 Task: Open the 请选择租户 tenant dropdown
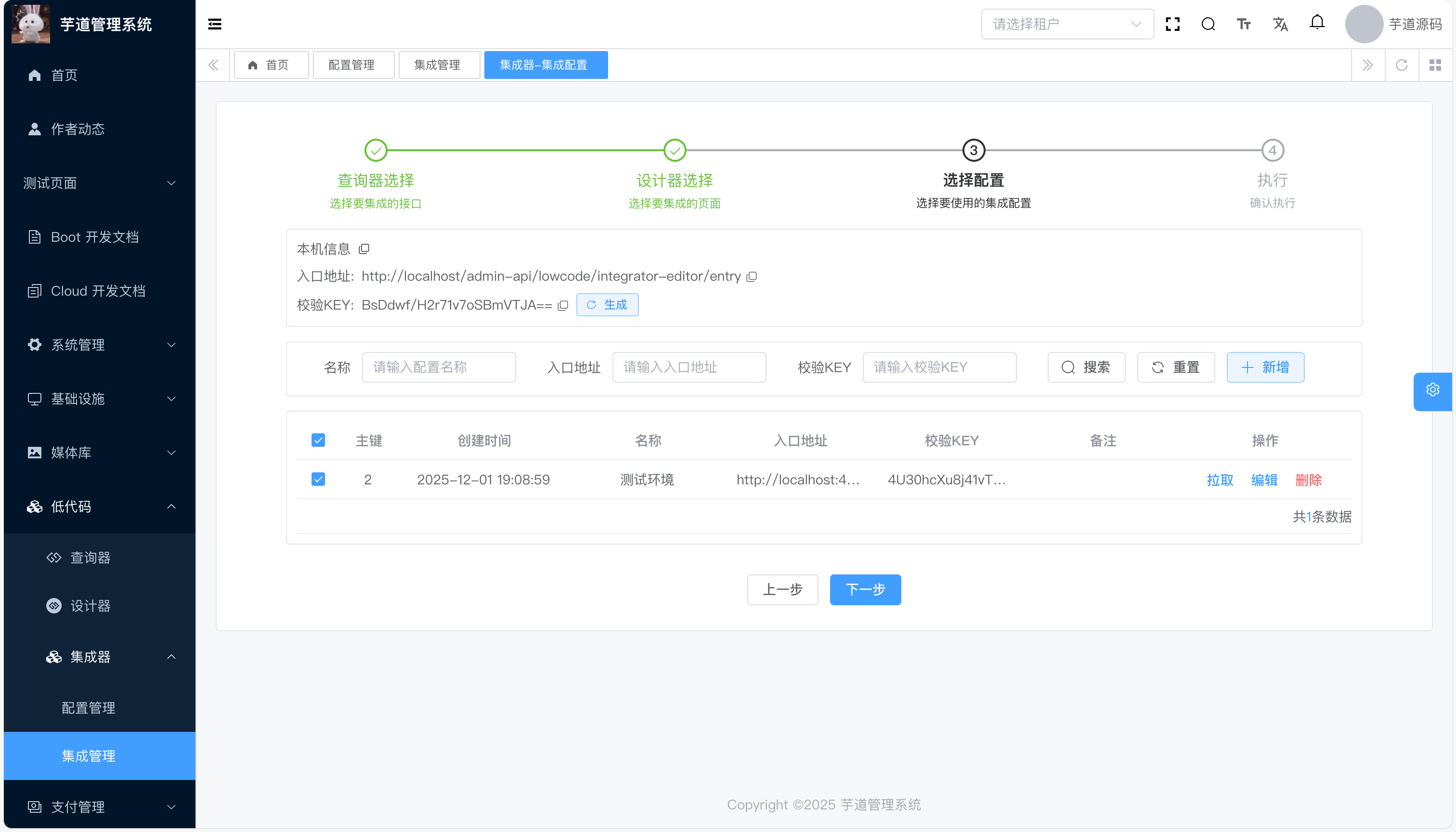(x=1067, y=24)
